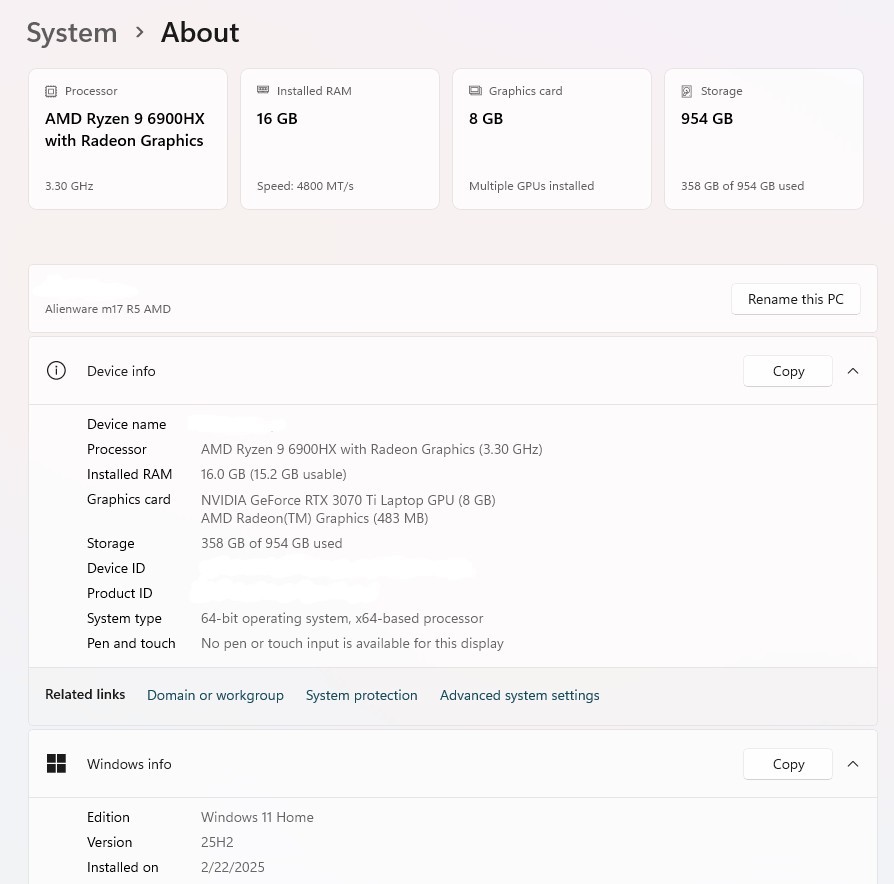Click the 'Edition' row label
Image resolution: width=894 pixels, height=884 pixels.
tap(108, 817)
